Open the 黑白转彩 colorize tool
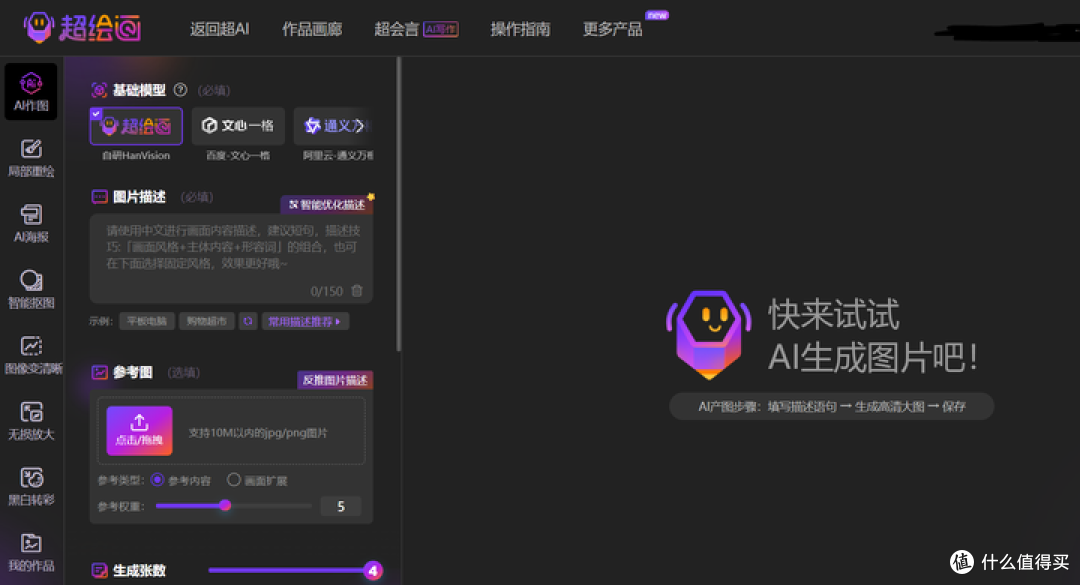This screenshot has width=1080, height=585. click(x=31, y=486)
